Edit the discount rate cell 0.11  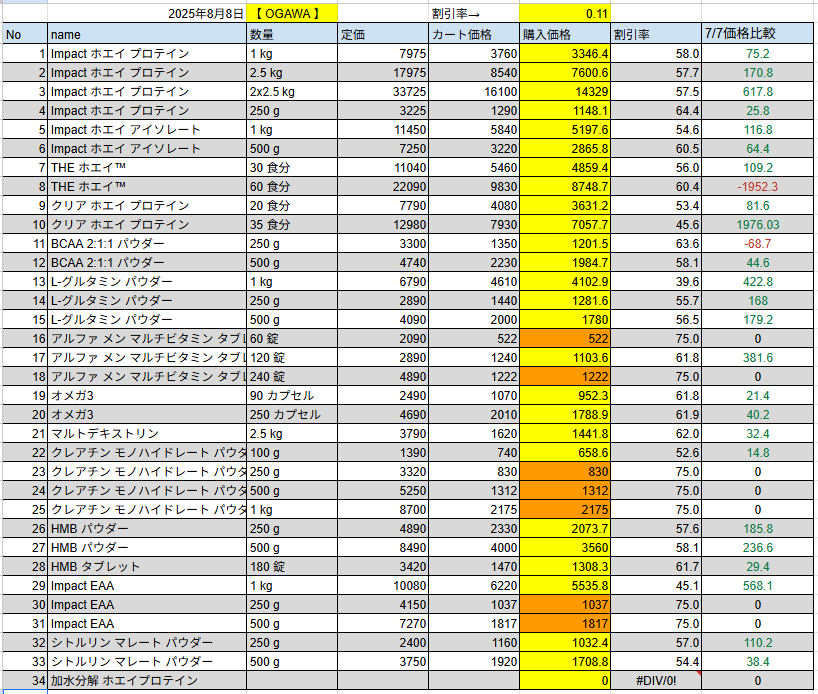(x=564, y=14)
